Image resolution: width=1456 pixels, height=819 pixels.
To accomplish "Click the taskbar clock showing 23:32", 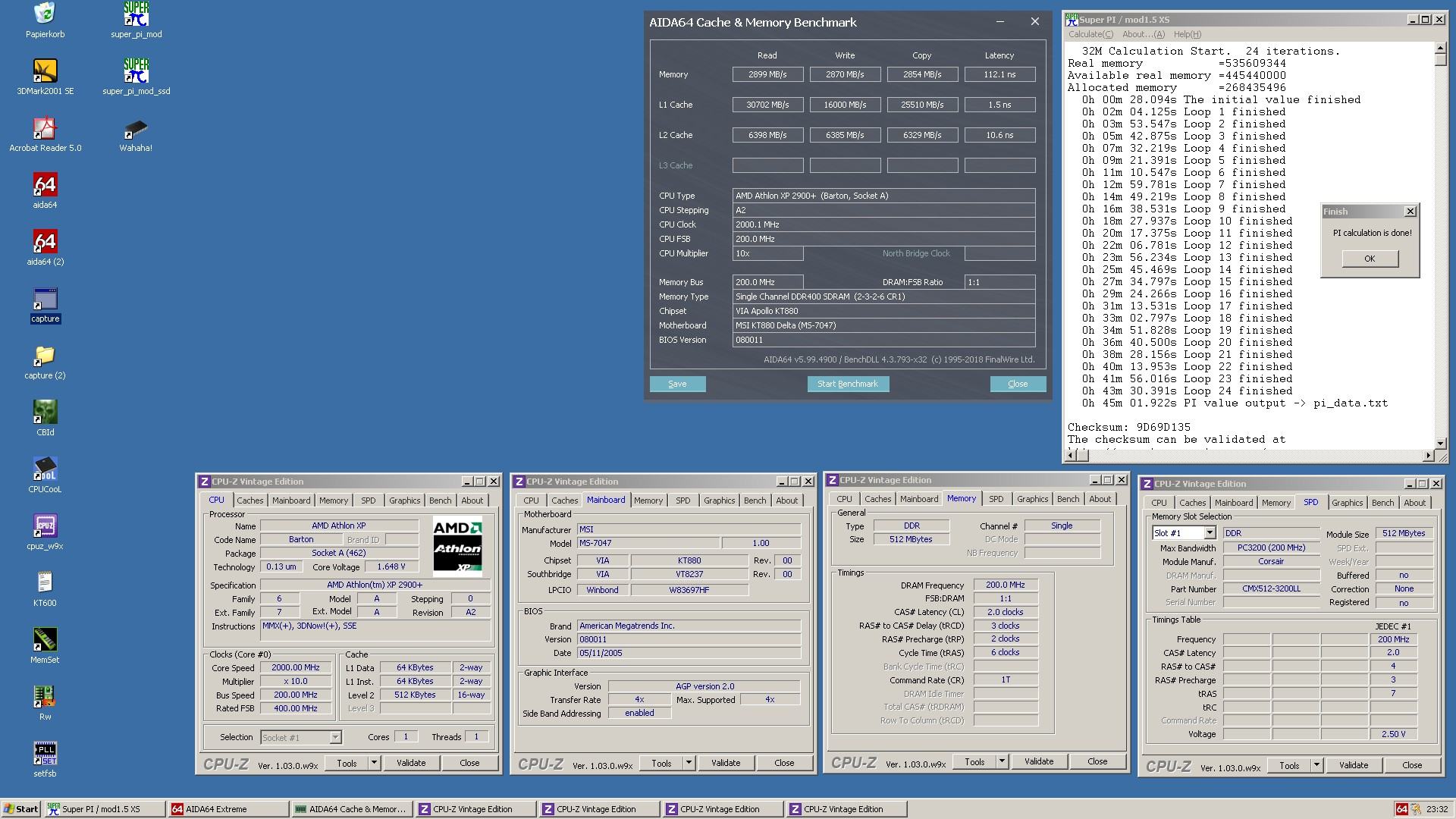I will click(1436, 809).
